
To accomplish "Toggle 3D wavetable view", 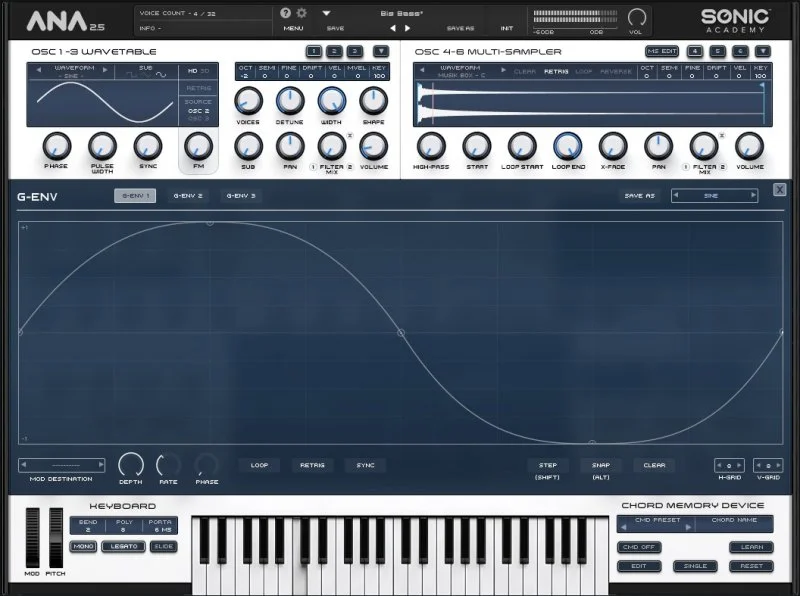I will click(x=205, y=71).
